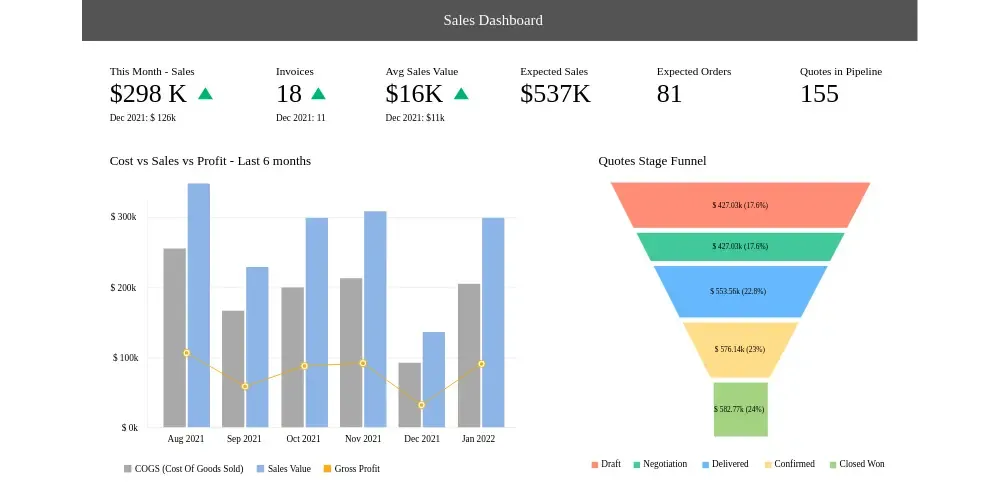Click the red Draft funnel segment
This screenshot has height=500, width=1000.
740,205
